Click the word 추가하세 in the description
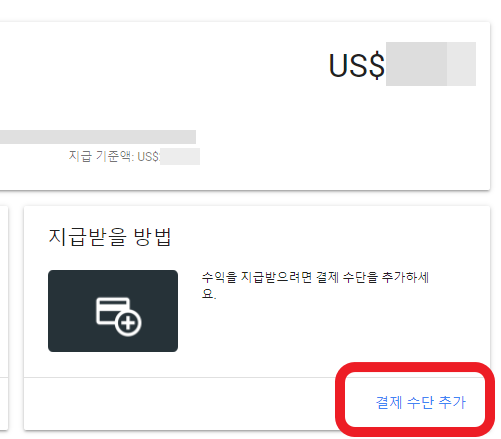This screenshot has width=501, height=439. 405,277
